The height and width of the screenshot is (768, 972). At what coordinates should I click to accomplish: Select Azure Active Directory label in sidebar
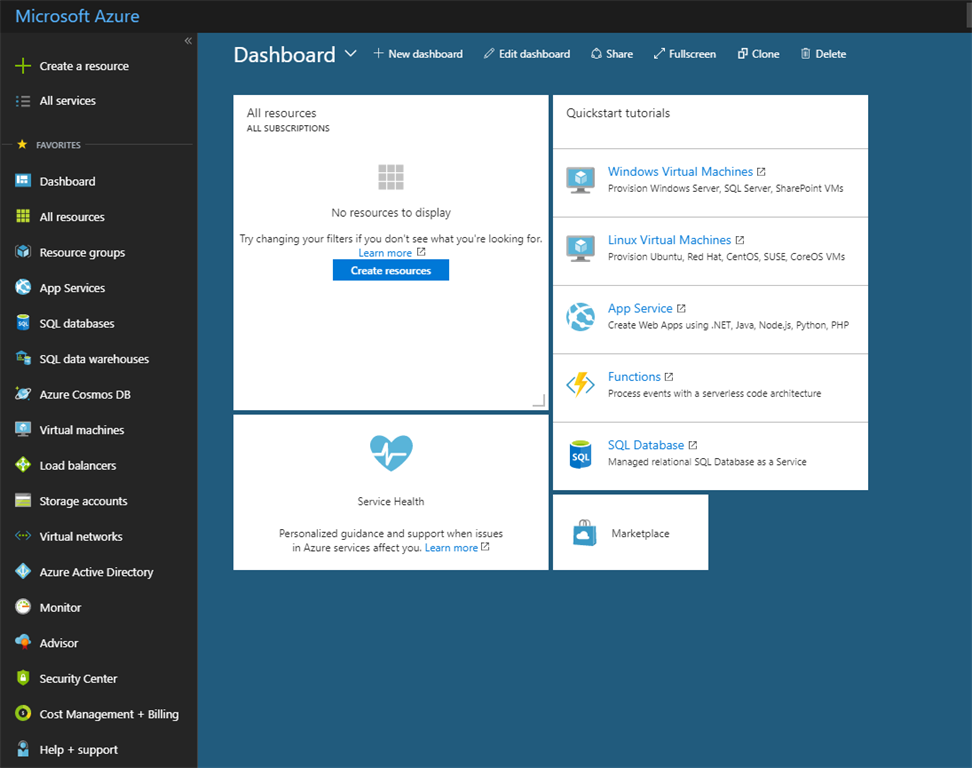[96, 572]
